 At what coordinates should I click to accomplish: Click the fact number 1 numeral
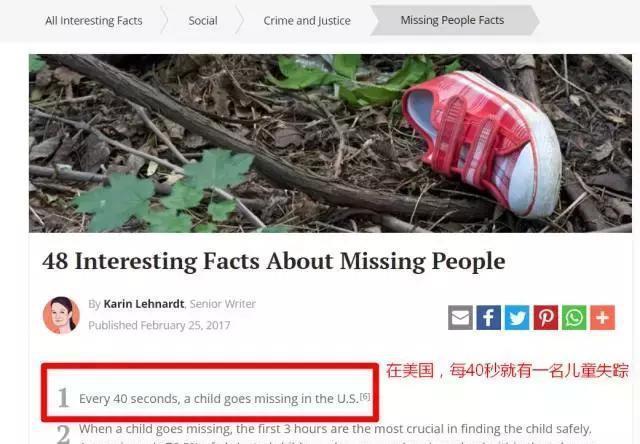tap(63, 397)
